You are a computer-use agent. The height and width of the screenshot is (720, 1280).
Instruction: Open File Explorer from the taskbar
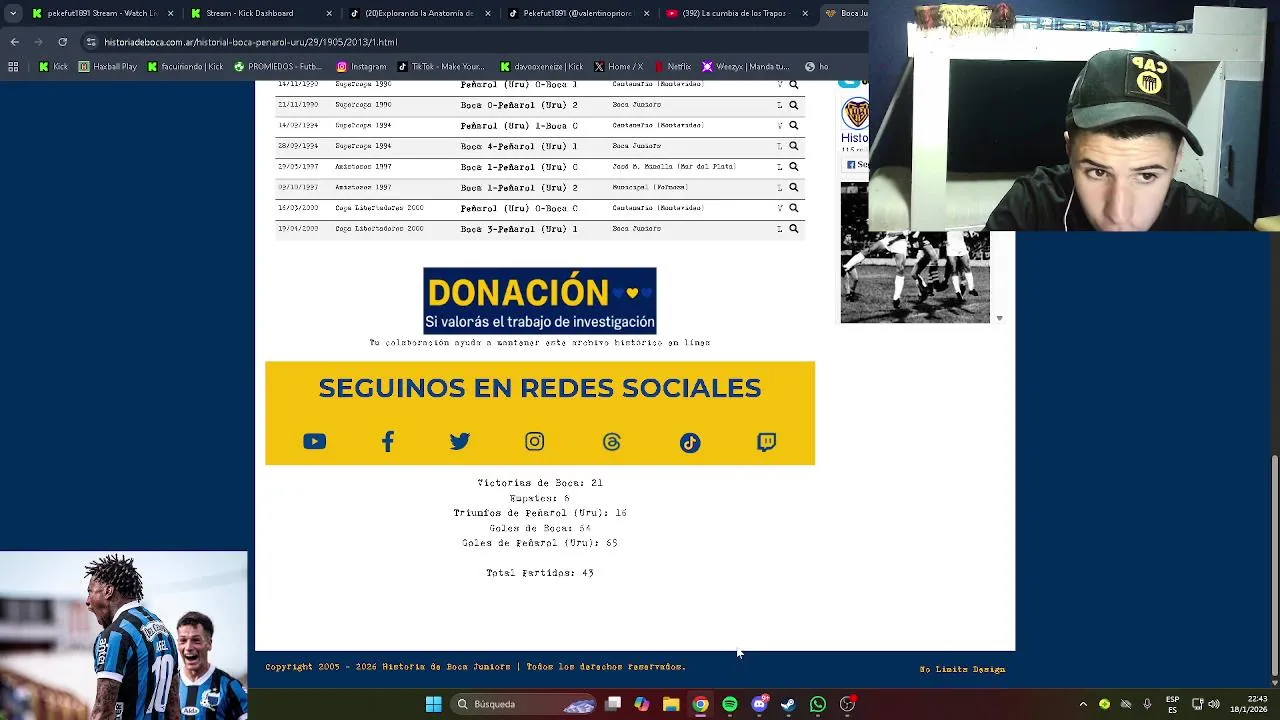click(x=671, y=704)
